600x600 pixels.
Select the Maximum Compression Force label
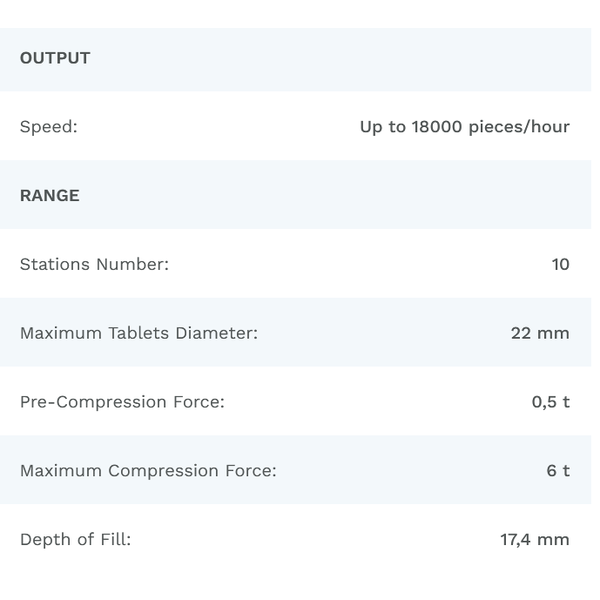[x=148, y=471]
